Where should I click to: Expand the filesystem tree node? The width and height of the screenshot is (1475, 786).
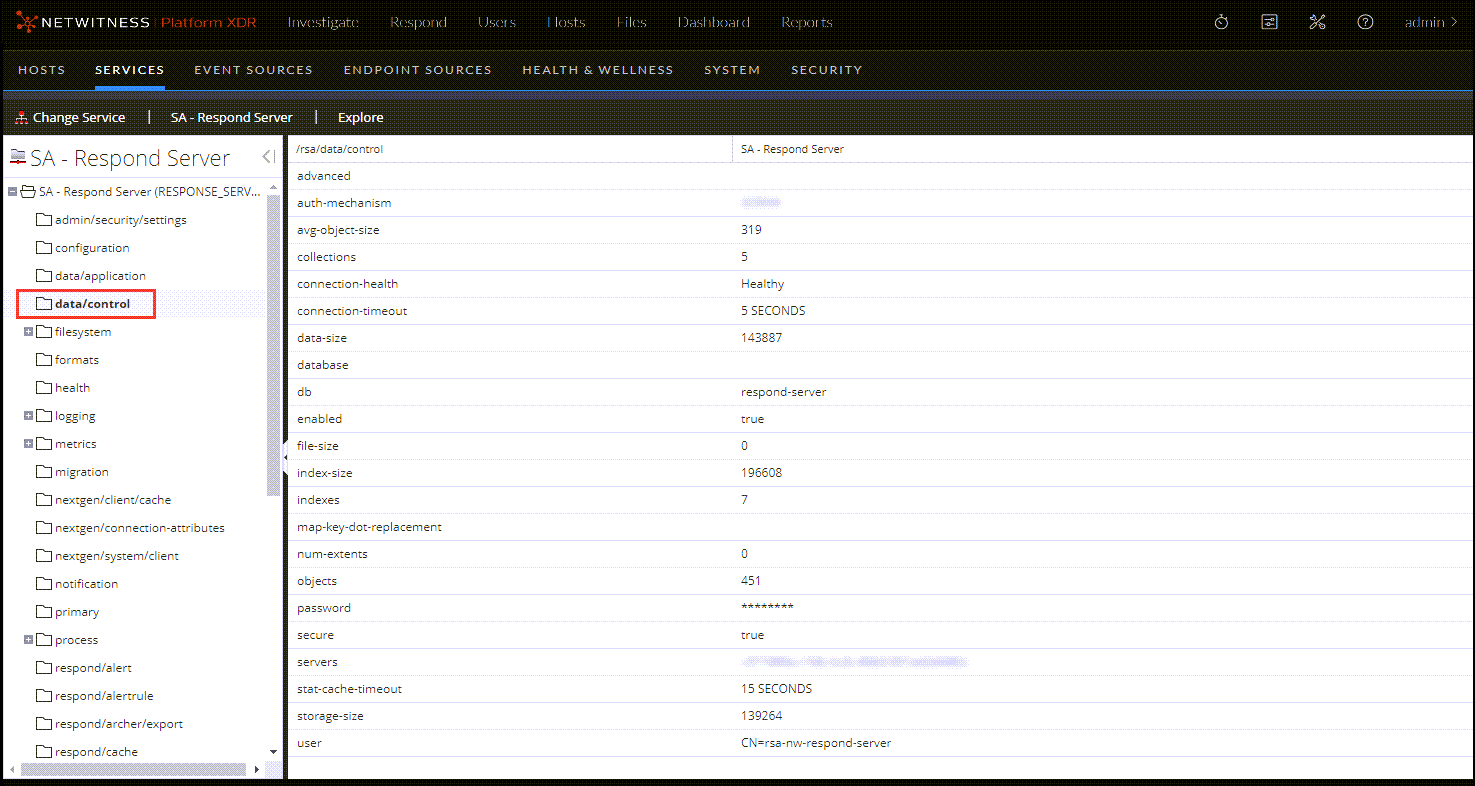tap(28, 331)
